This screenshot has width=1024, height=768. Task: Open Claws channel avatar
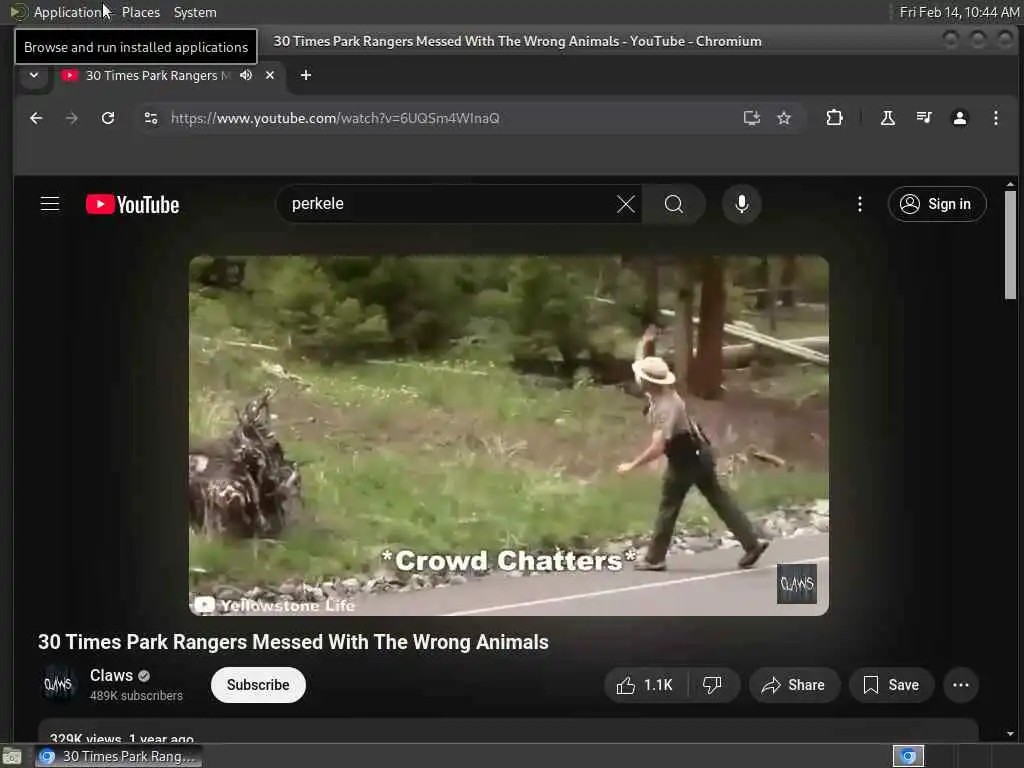[58, 684]
